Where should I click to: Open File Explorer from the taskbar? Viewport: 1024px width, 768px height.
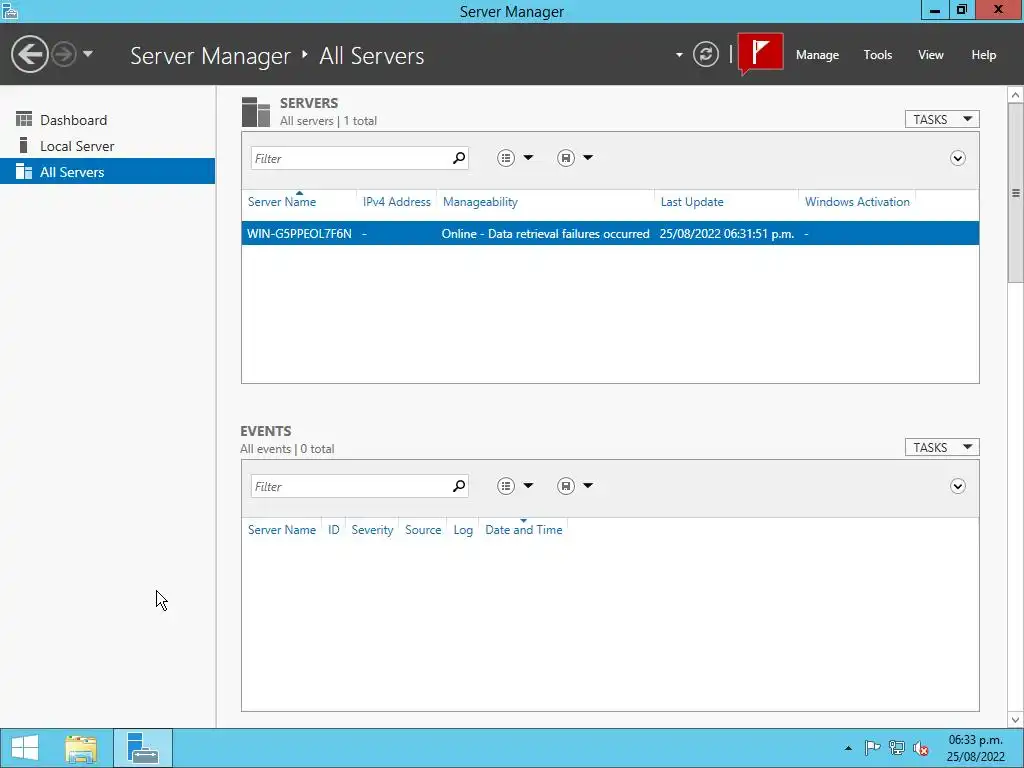tap(81, 748)
